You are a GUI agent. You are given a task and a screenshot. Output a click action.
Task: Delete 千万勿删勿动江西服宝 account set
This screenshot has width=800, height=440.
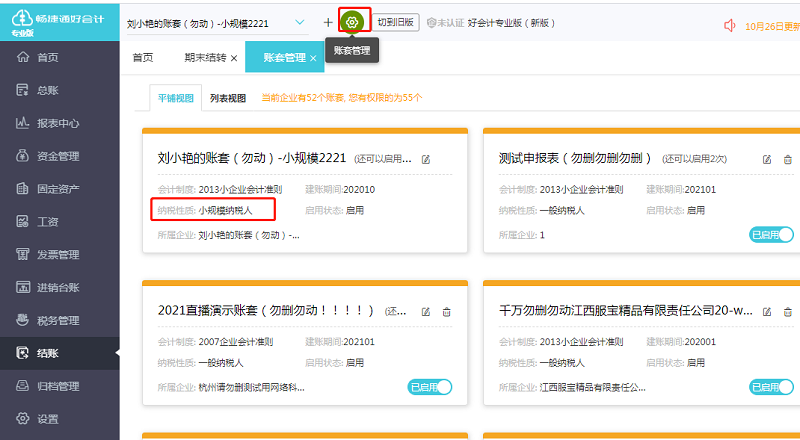coord(788,312)
